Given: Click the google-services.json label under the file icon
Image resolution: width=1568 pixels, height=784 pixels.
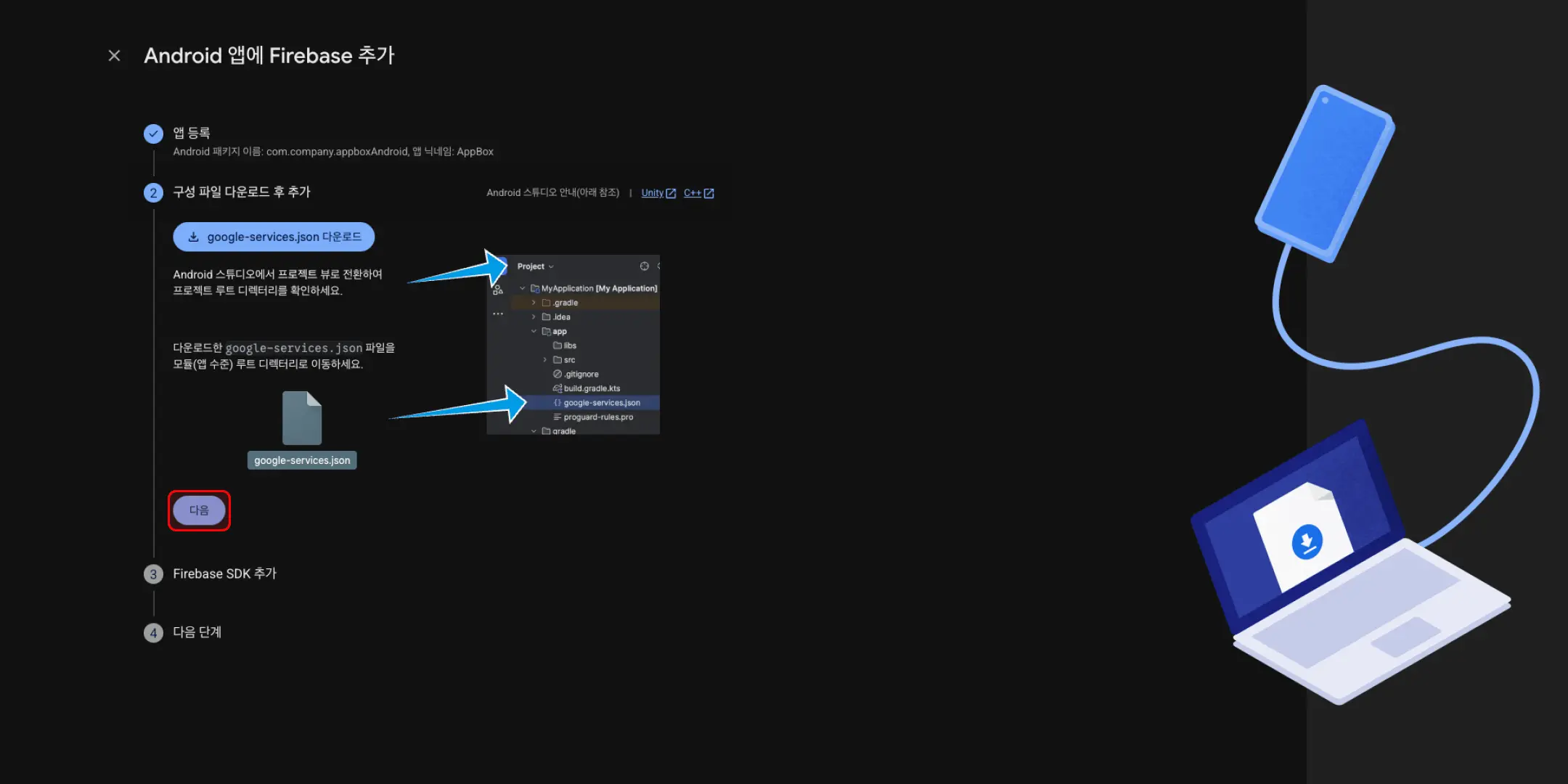Looking at the screenshot, I should (302, 460).
